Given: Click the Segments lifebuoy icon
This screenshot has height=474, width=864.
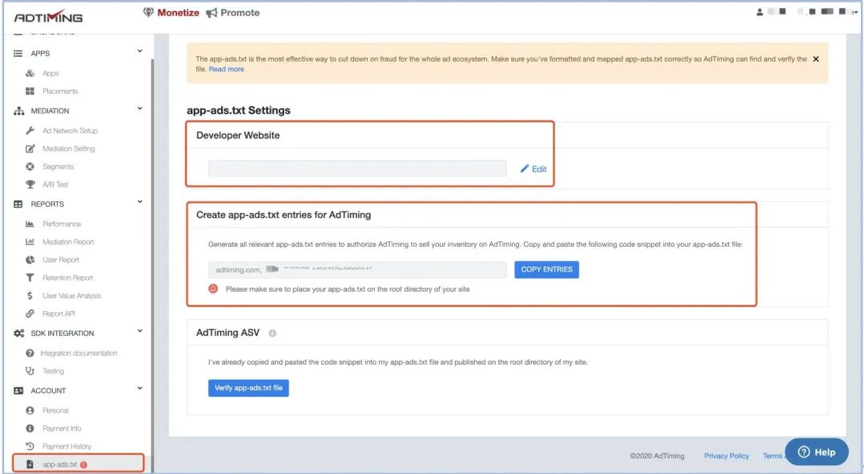Looking at the screenshot, I should (x=30, y=166).
